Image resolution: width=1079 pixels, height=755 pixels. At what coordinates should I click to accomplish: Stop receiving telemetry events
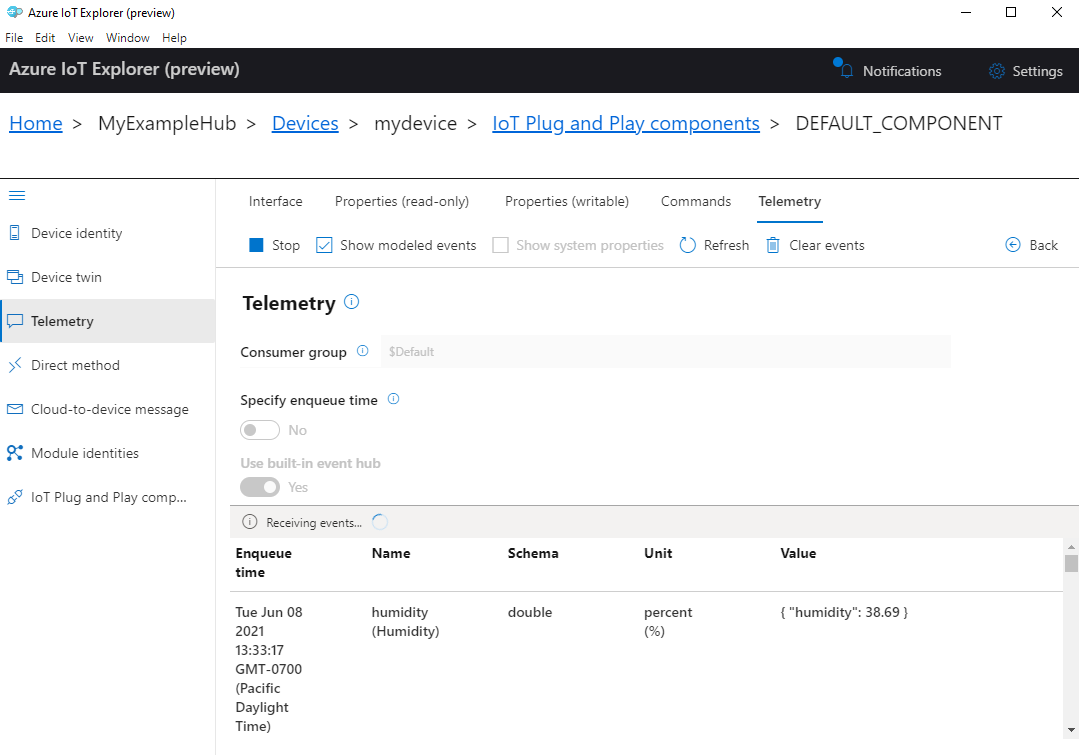point(273,244)
